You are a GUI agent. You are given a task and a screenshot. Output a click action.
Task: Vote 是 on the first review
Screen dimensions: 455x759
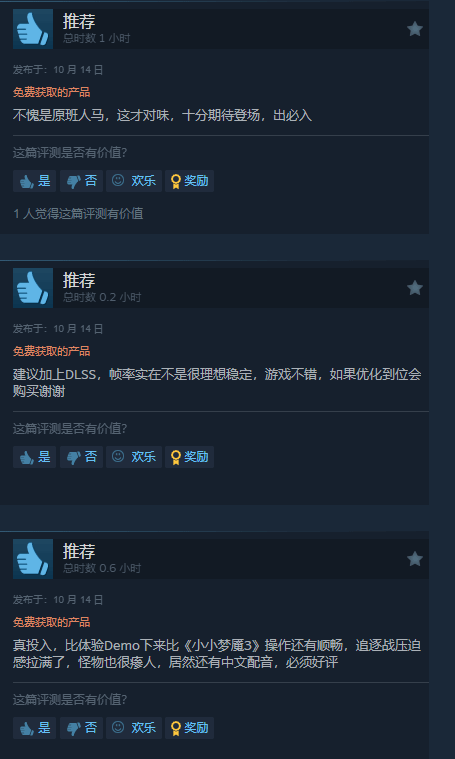(x=34, y=181)
